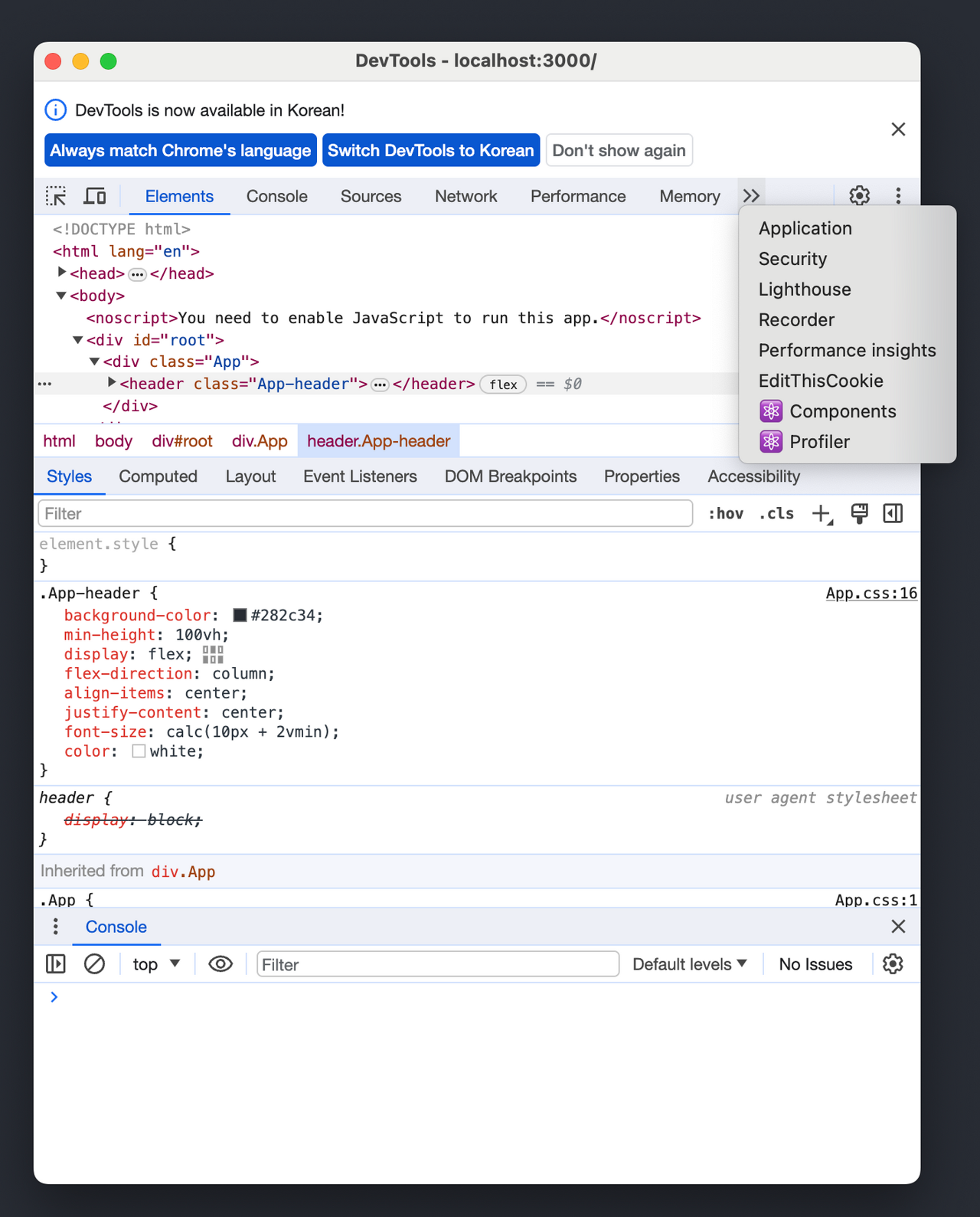This screenshot has height=1217, width=980.
Task: Click the React icon next to Components
Action: click(771, 411)
